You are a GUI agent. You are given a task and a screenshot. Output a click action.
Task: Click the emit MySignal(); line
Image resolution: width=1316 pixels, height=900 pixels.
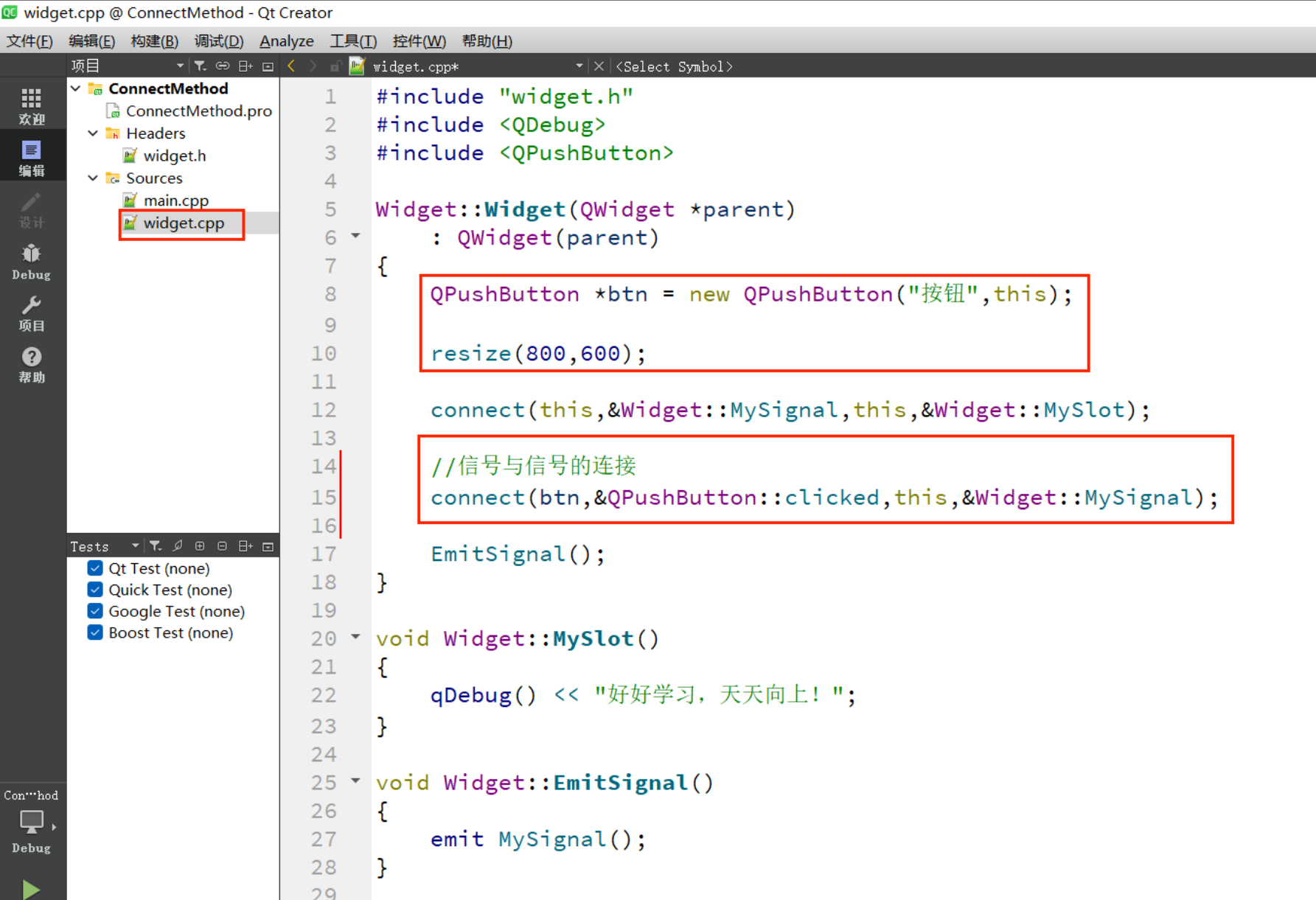coord(538,839)
